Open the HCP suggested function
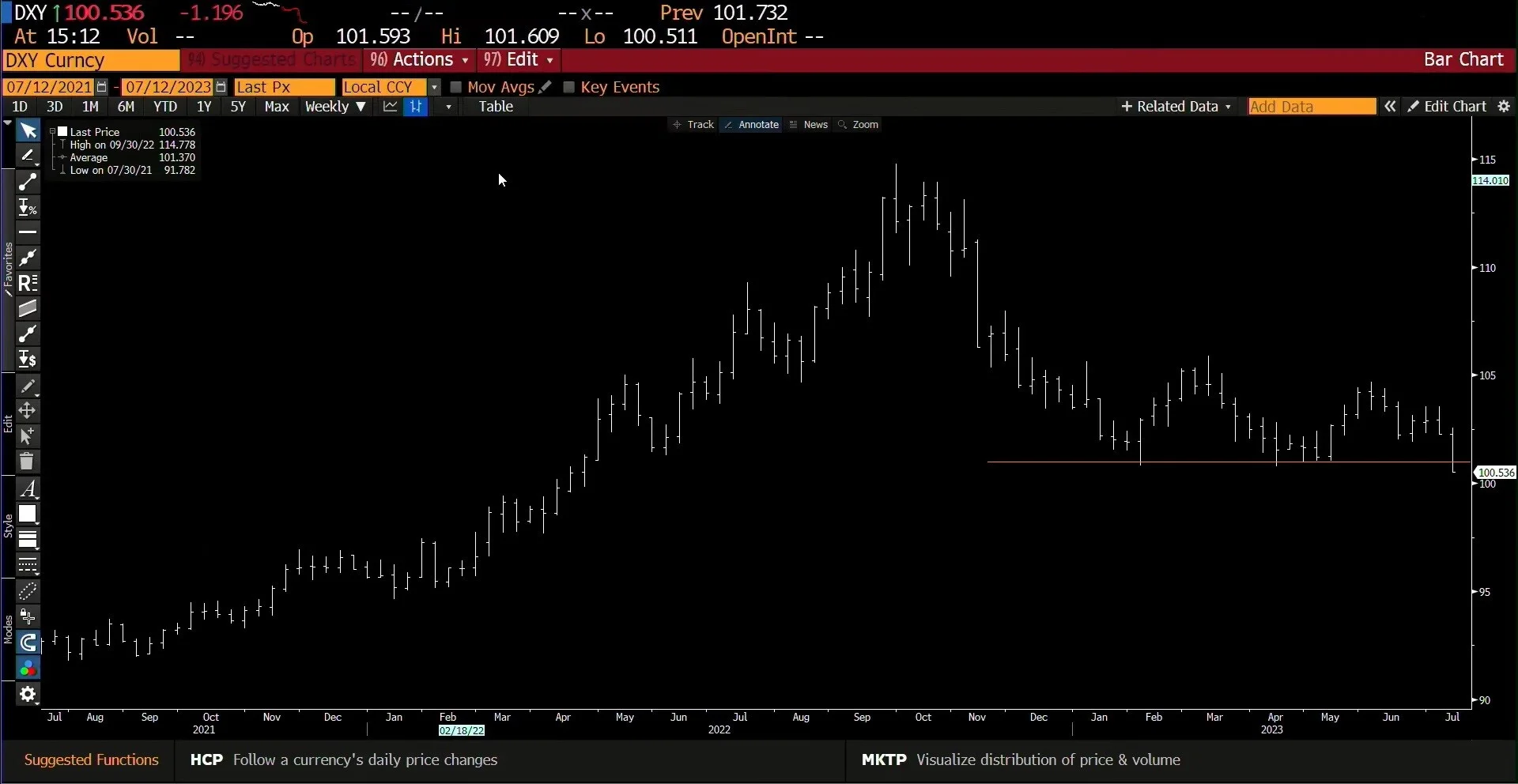Image resolution: width=1518 pixels, height=784 pixels. click(x=344, y=760)
